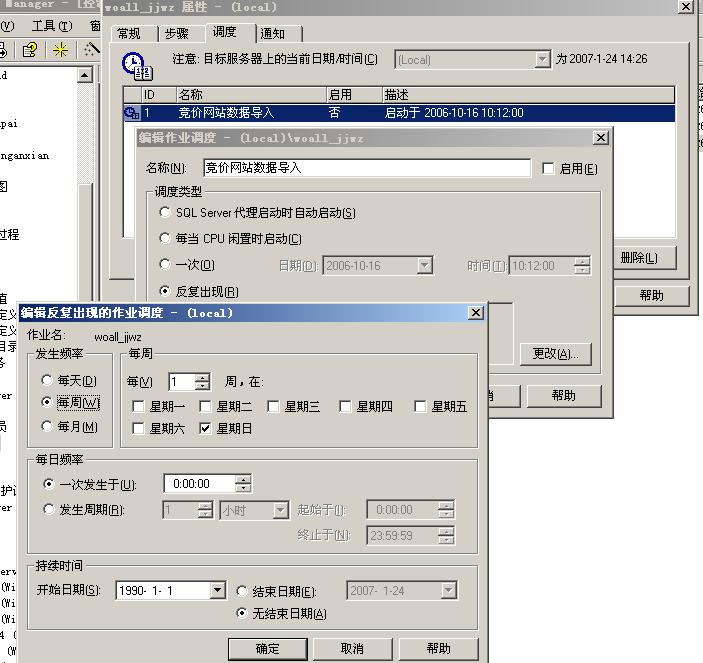Close the 编辑作业调度 dialog

tap(600, 137)
